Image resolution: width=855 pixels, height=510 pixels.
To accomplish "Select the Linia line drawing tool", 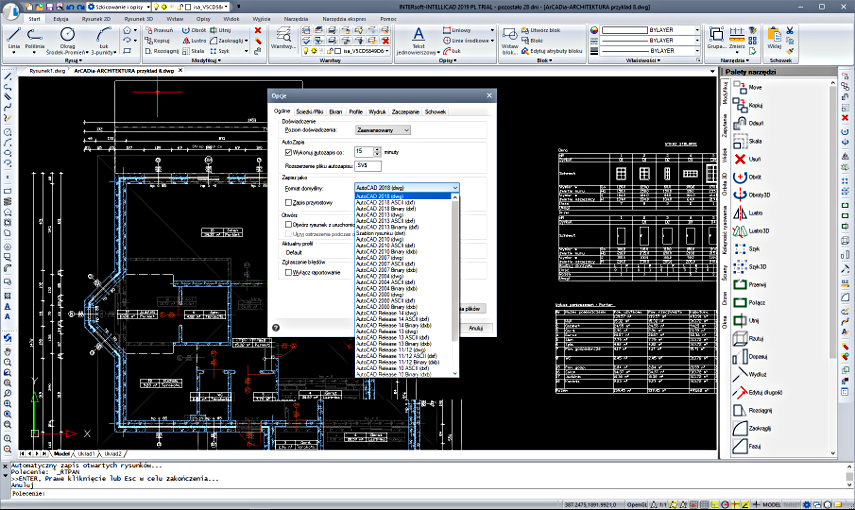I will coord(14,38).
